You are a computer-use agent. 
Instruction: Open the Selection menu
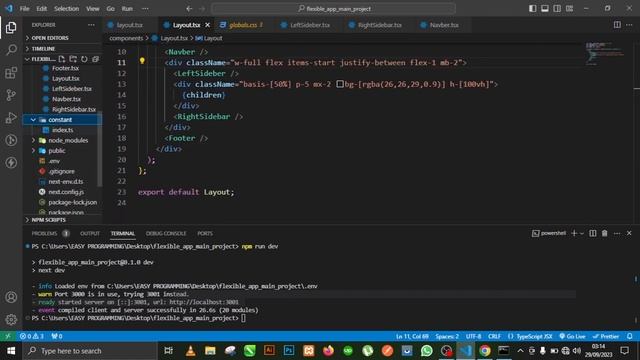click(66, 9)
